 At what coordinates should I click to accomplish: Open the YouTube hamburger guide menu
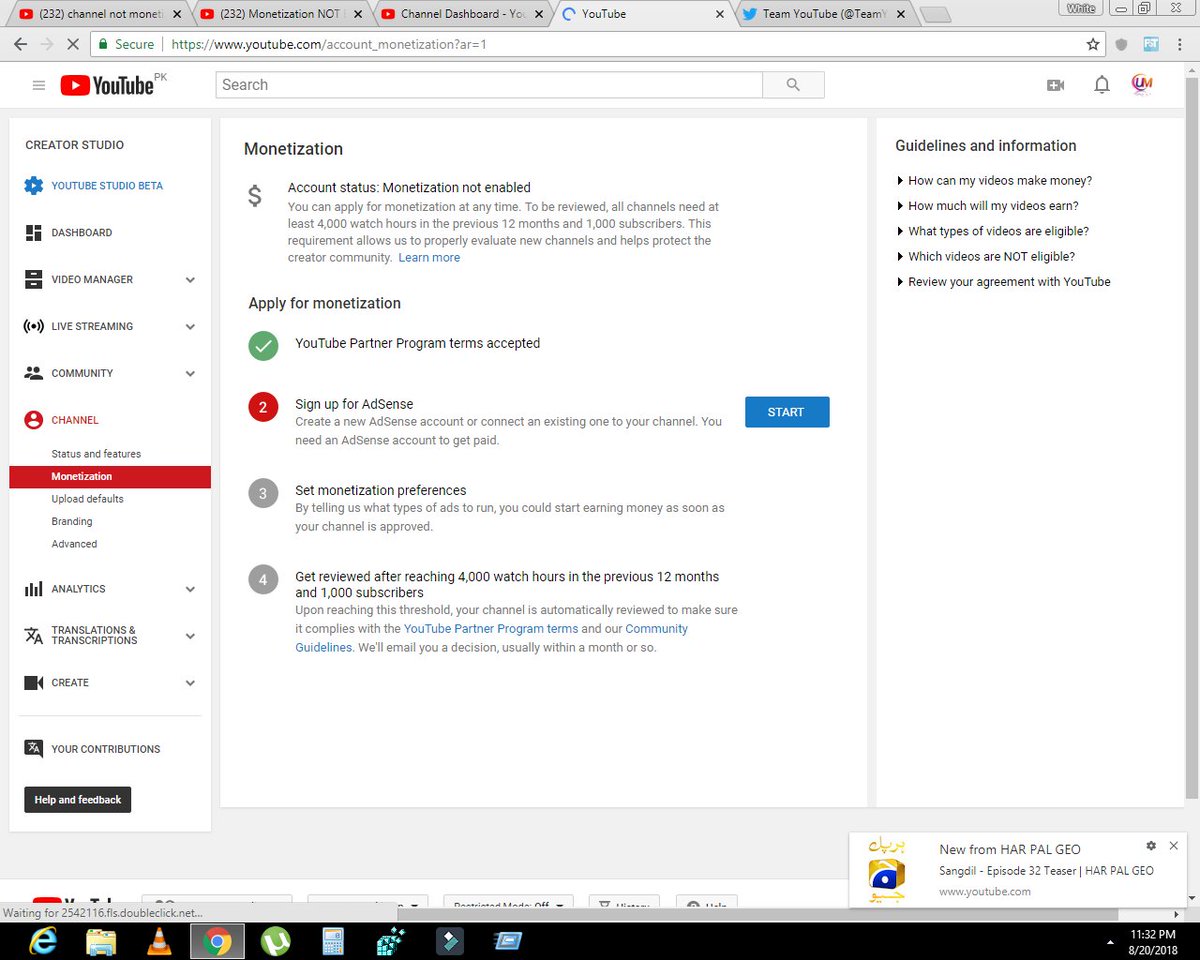pos(39,85)
